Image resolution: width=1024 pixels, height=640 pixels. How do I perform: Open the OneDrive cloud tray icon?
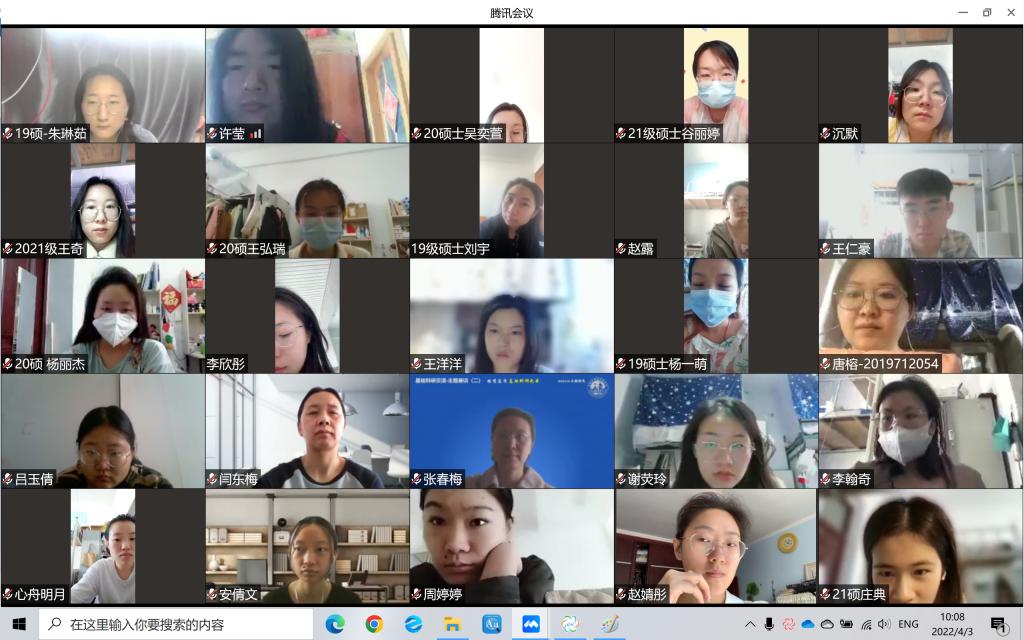coord(808,624)
